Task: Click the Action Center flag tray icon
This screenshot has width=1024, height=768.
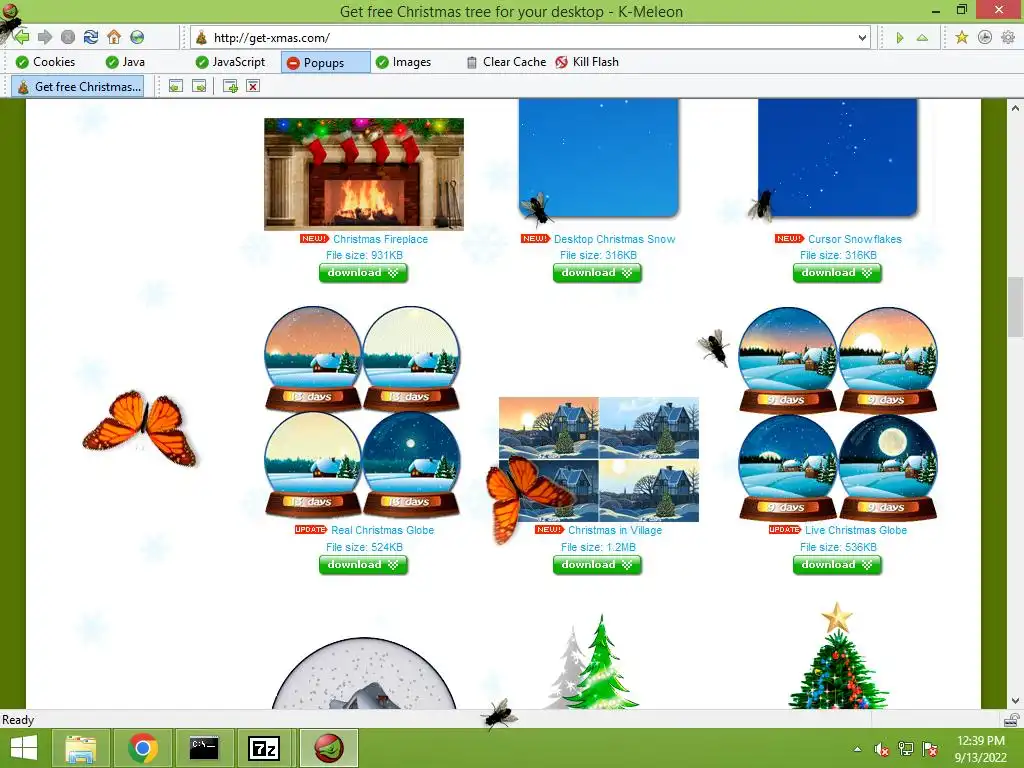Action: pyautogui.click(x=930, y=749)
